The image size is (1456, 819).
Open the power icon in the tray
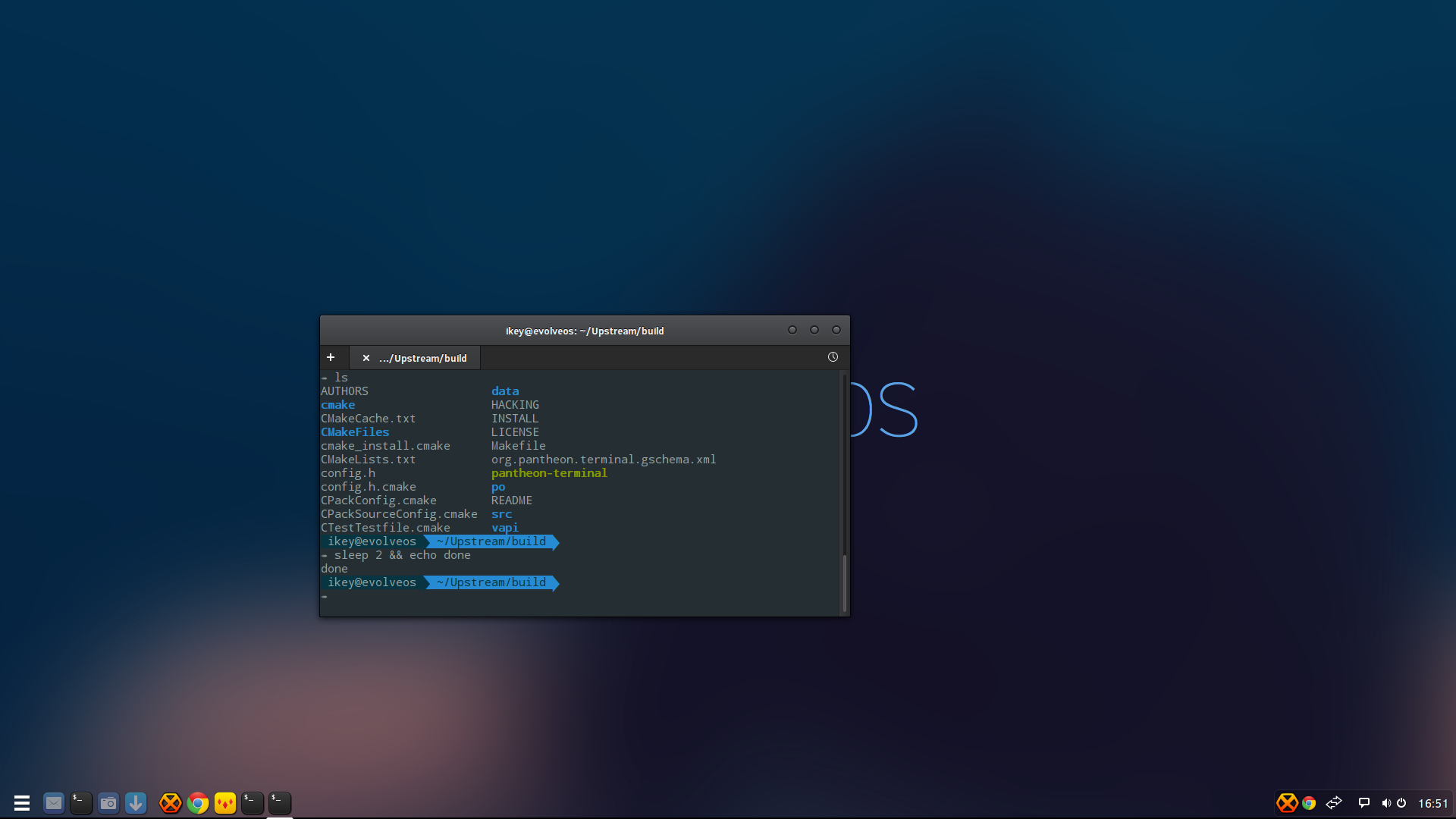coord(1401,802)
